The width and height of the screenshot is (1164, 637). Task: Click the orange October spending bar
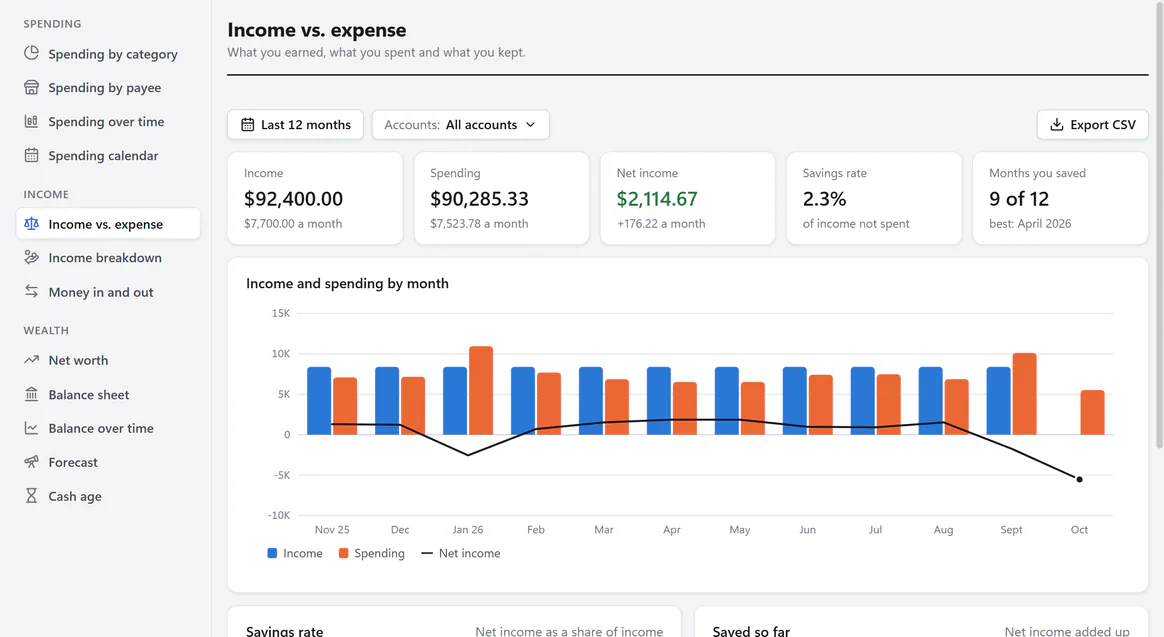pyautogui.click(x=1092, y=412)
